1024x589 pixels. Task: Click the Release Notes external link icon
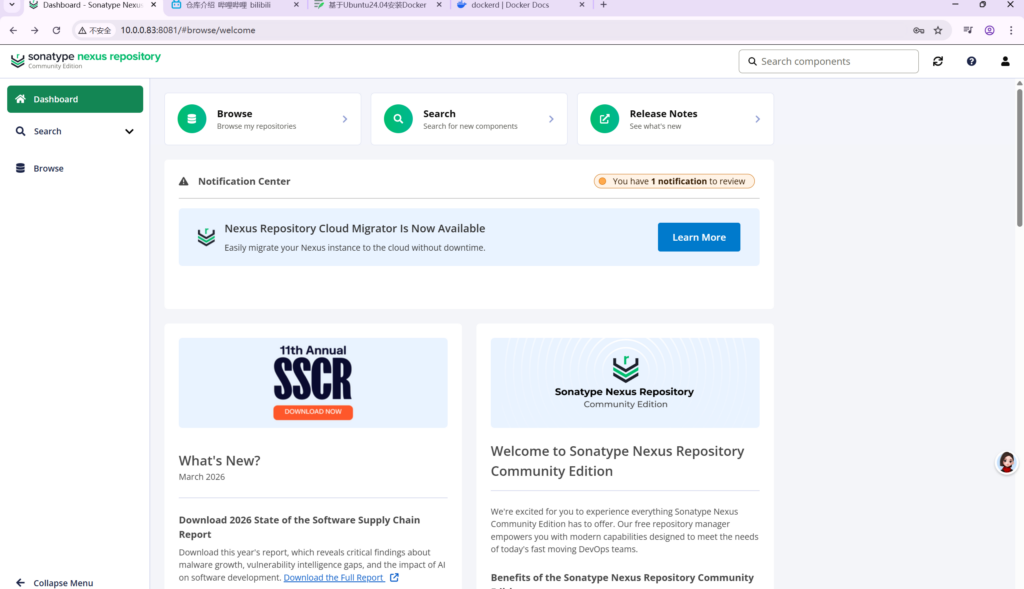coord(604,119)
